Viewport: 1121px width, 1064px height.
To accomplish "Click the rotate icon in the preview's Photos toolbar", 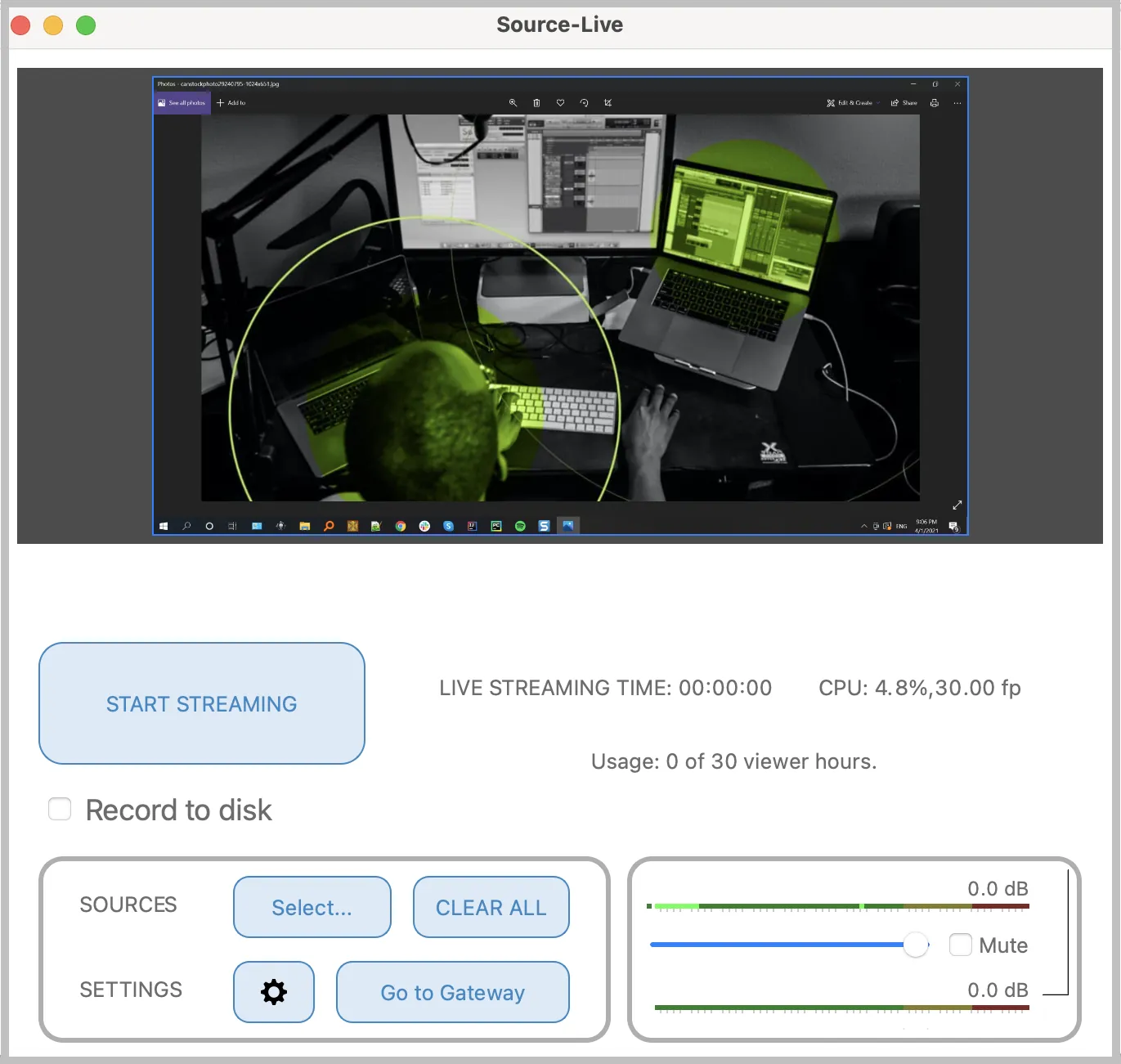I will tap(584, 103).
